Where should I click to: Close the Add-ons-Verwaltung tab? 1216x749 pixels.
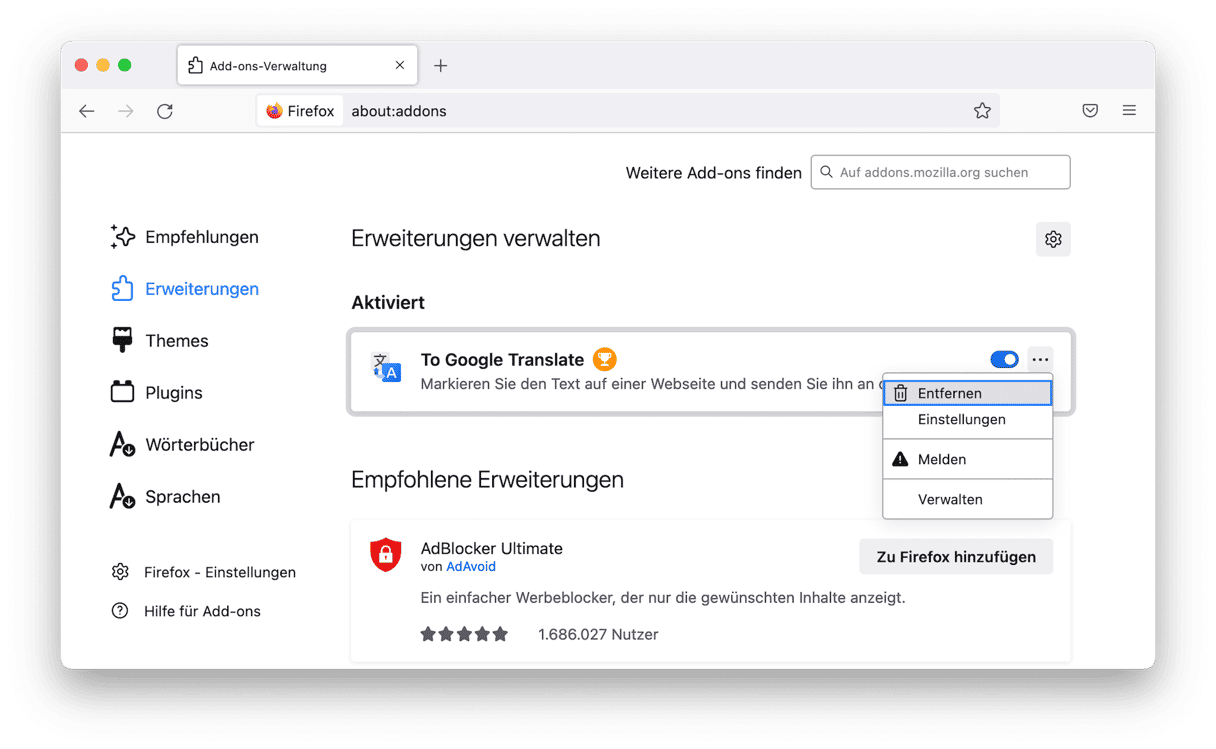coord(400,66)
